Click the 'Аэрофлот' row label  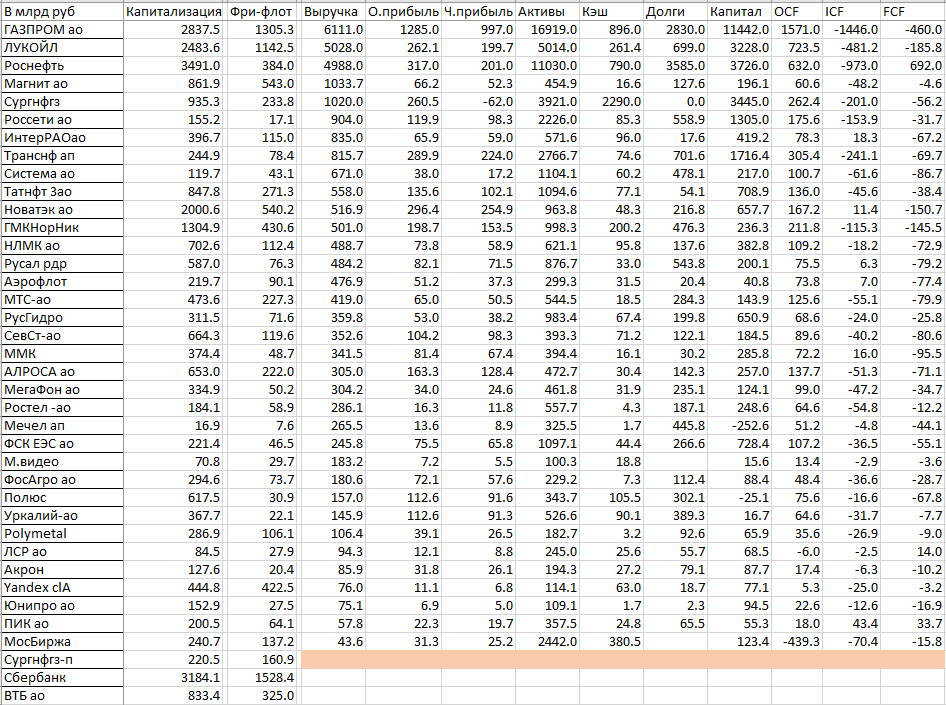click(62, 282)
